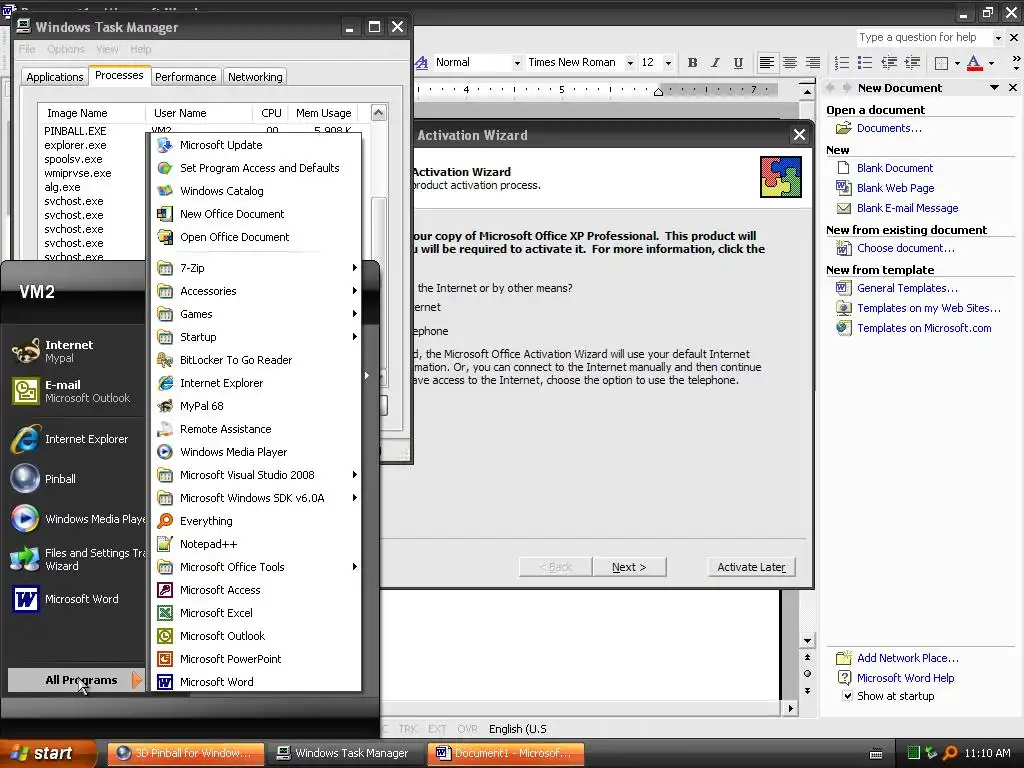1024x768 pixels.
Task: Open font size dropdown showing 12
Action: click(x=667, y=63)
